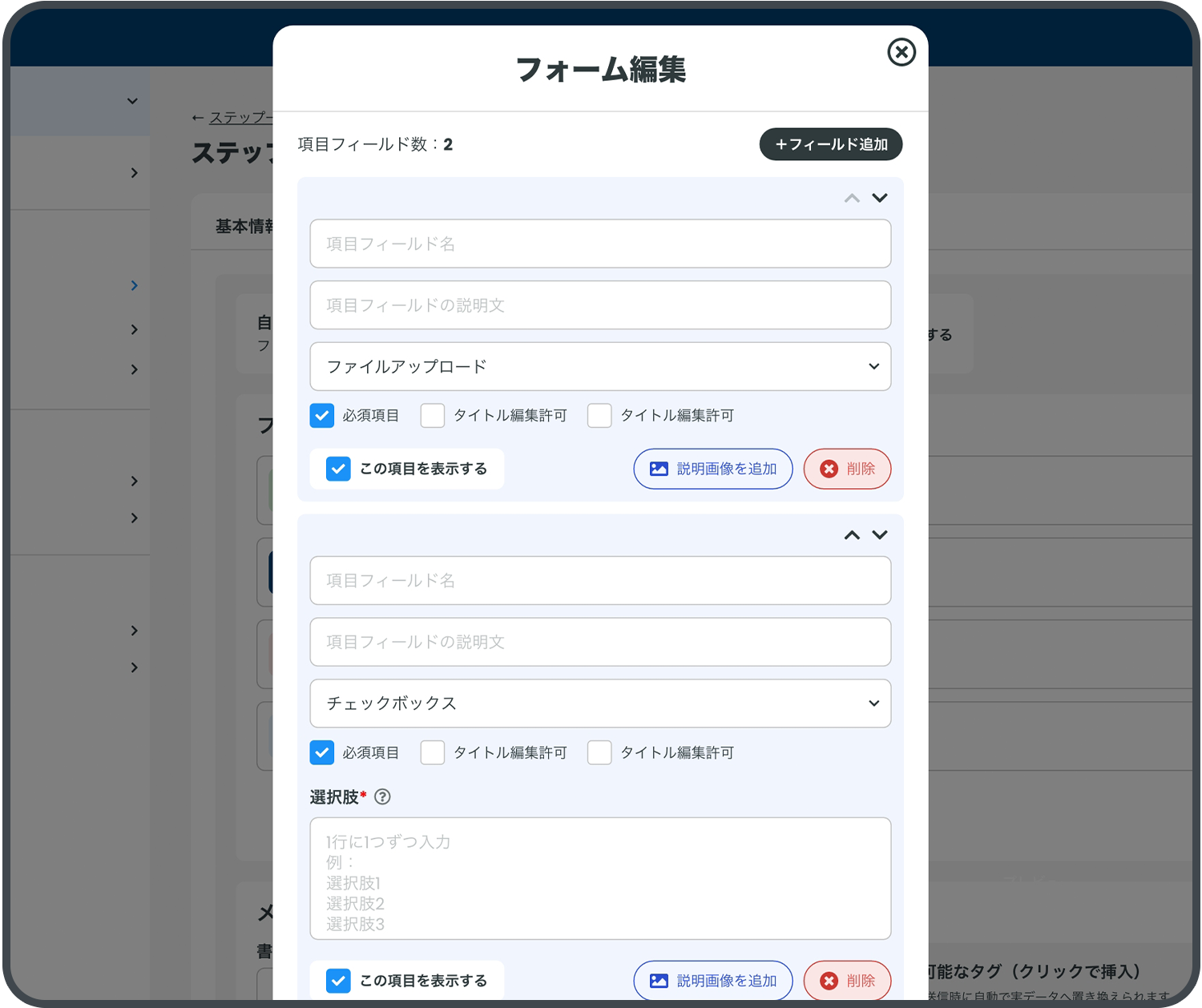
Task: Open the help icon next to 選択肢
Action: pos(383,797)
